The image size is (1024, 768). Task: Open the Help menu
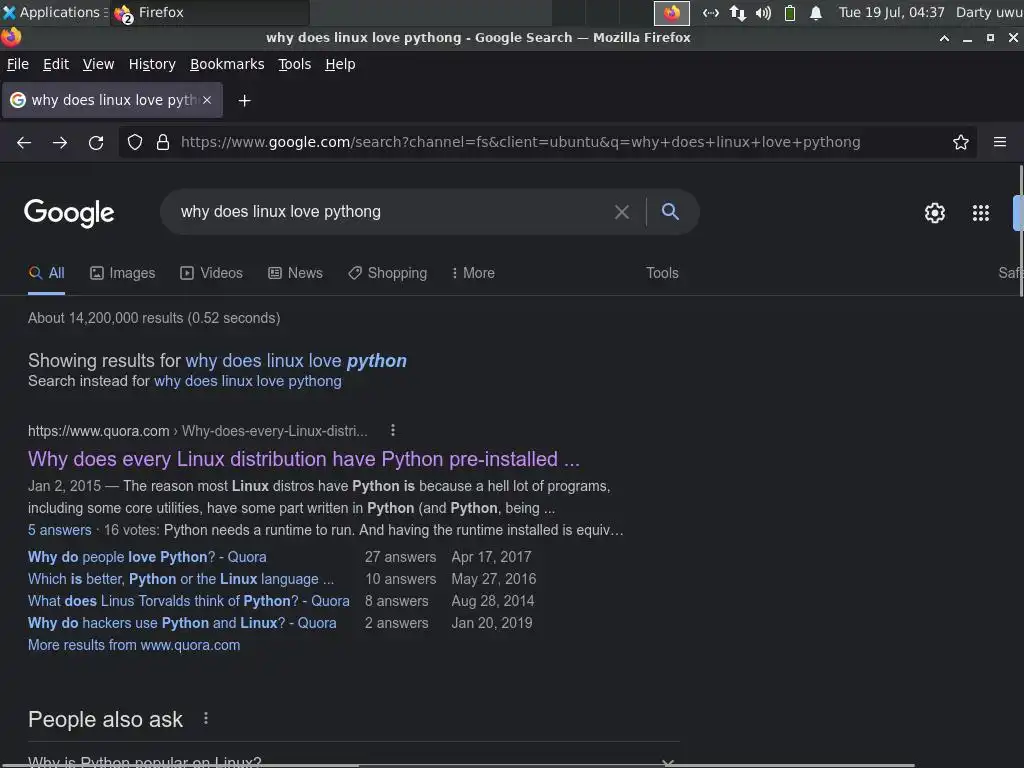(x=340, y=64)
